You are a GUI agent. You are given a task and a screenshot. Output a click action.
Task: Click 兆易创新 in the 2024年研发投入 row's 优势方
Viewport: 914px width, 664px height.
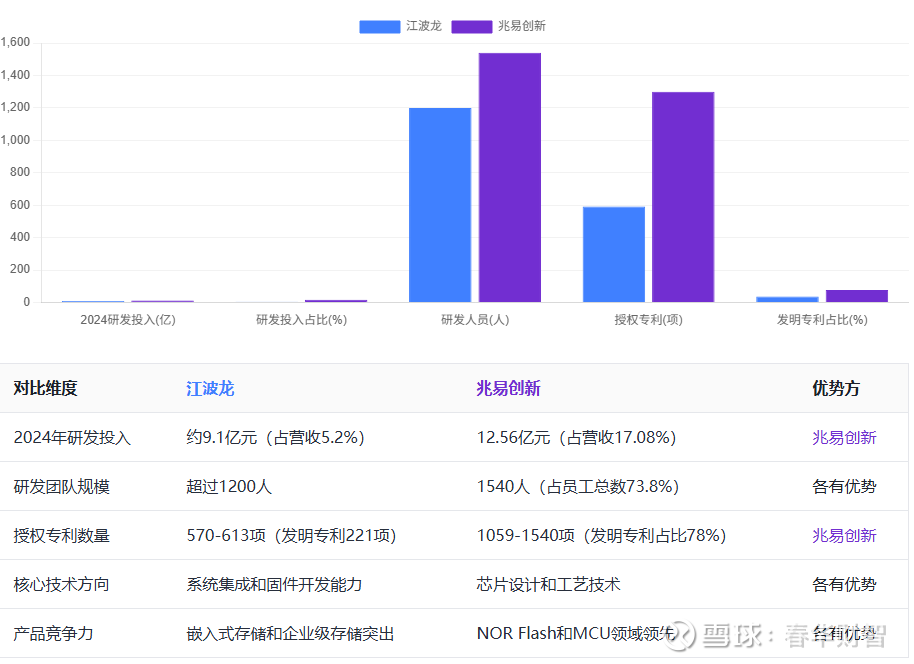[x=844, y=437]
